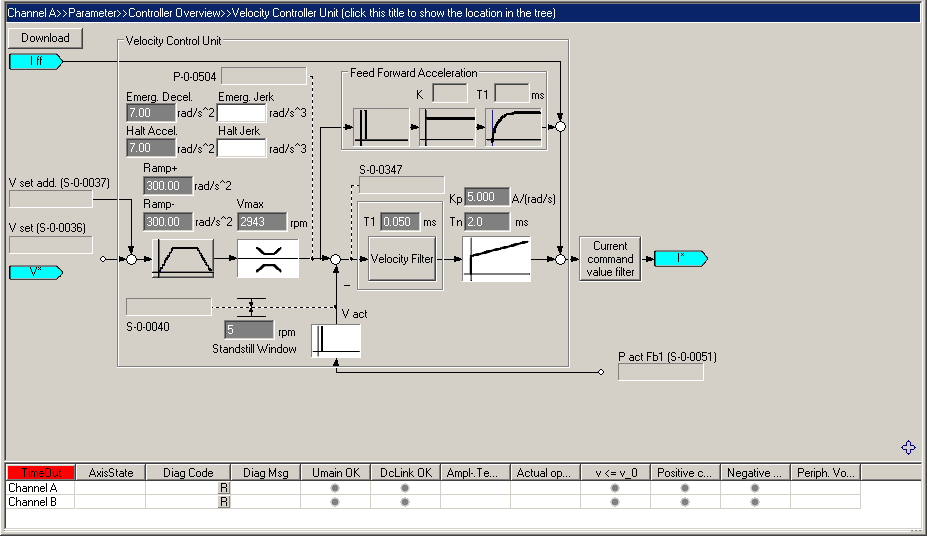Click the Diag Msg column header
Viewport: 927px width, 536px height.
pos(265,473)
